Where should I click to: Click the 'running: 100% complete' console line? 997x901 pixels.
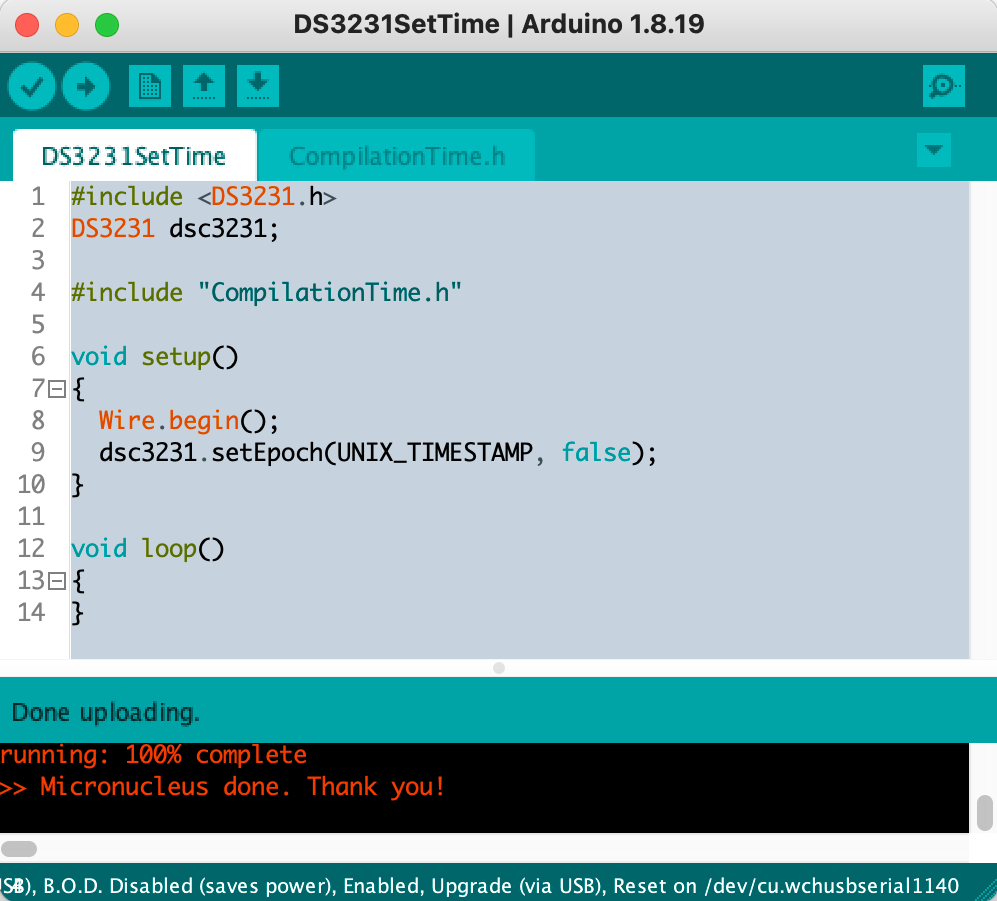click(x=153, y=755)
